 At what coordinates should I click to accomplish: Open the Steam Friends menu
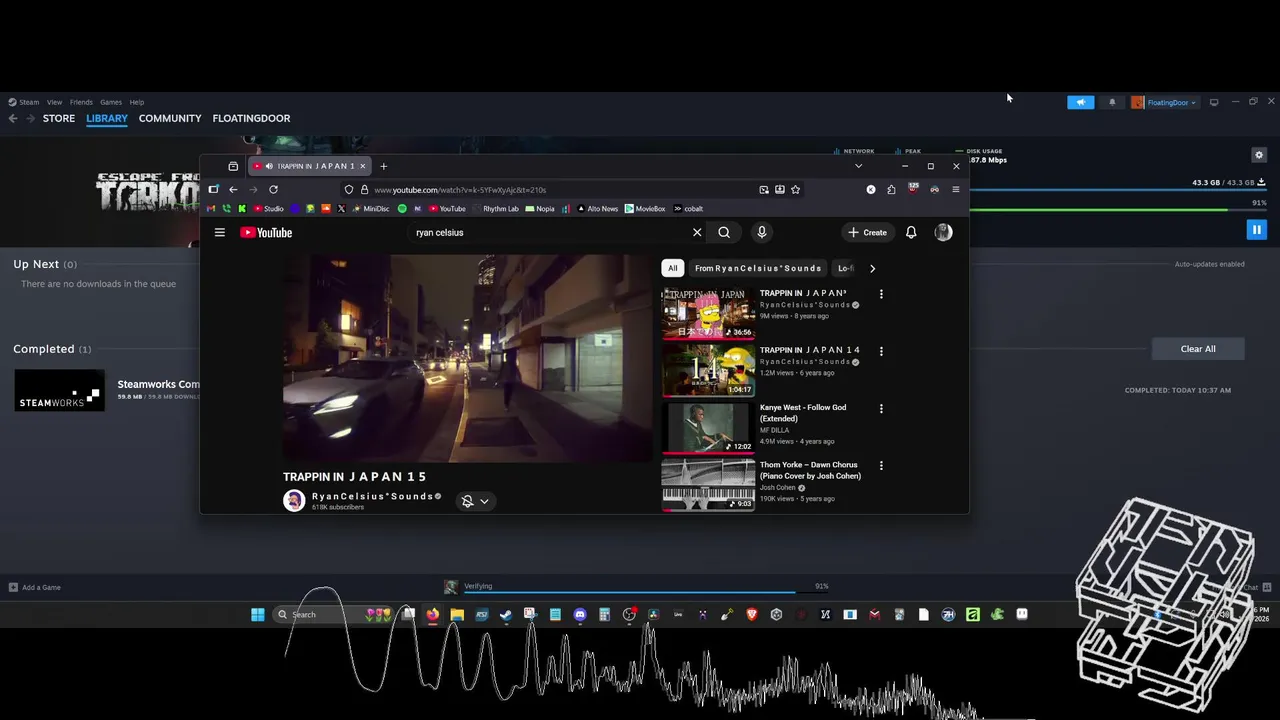click(x=81, y=102)
